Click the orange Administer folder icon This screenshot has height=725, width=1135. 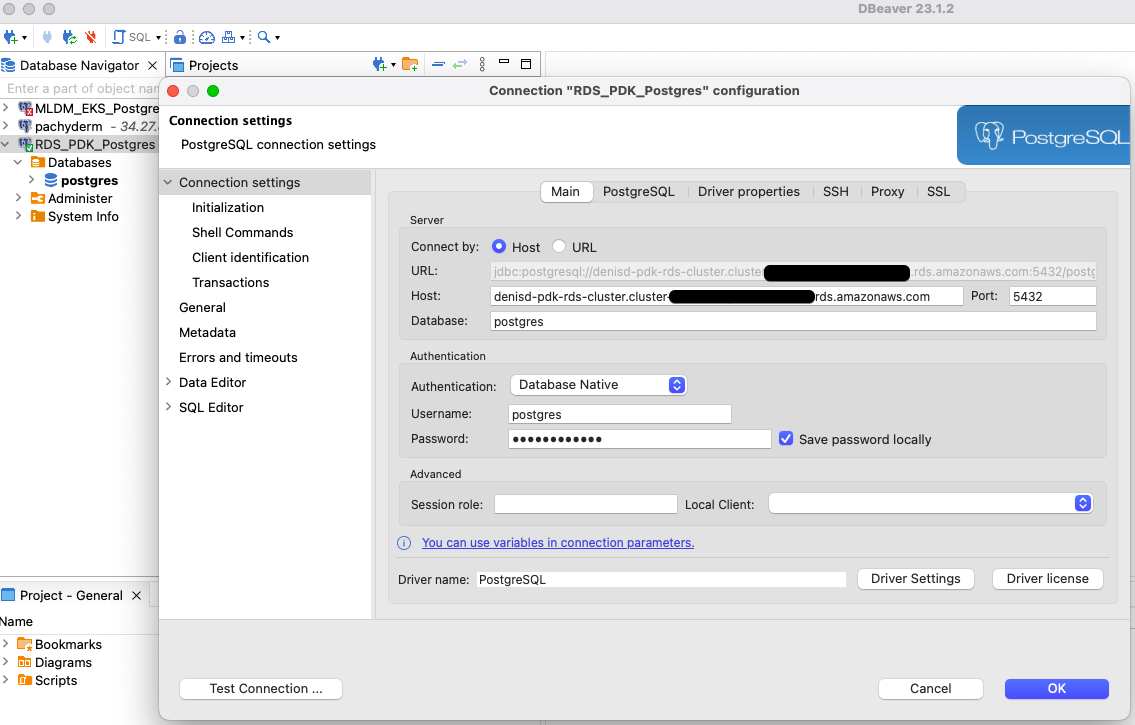(x=38, y=198)
